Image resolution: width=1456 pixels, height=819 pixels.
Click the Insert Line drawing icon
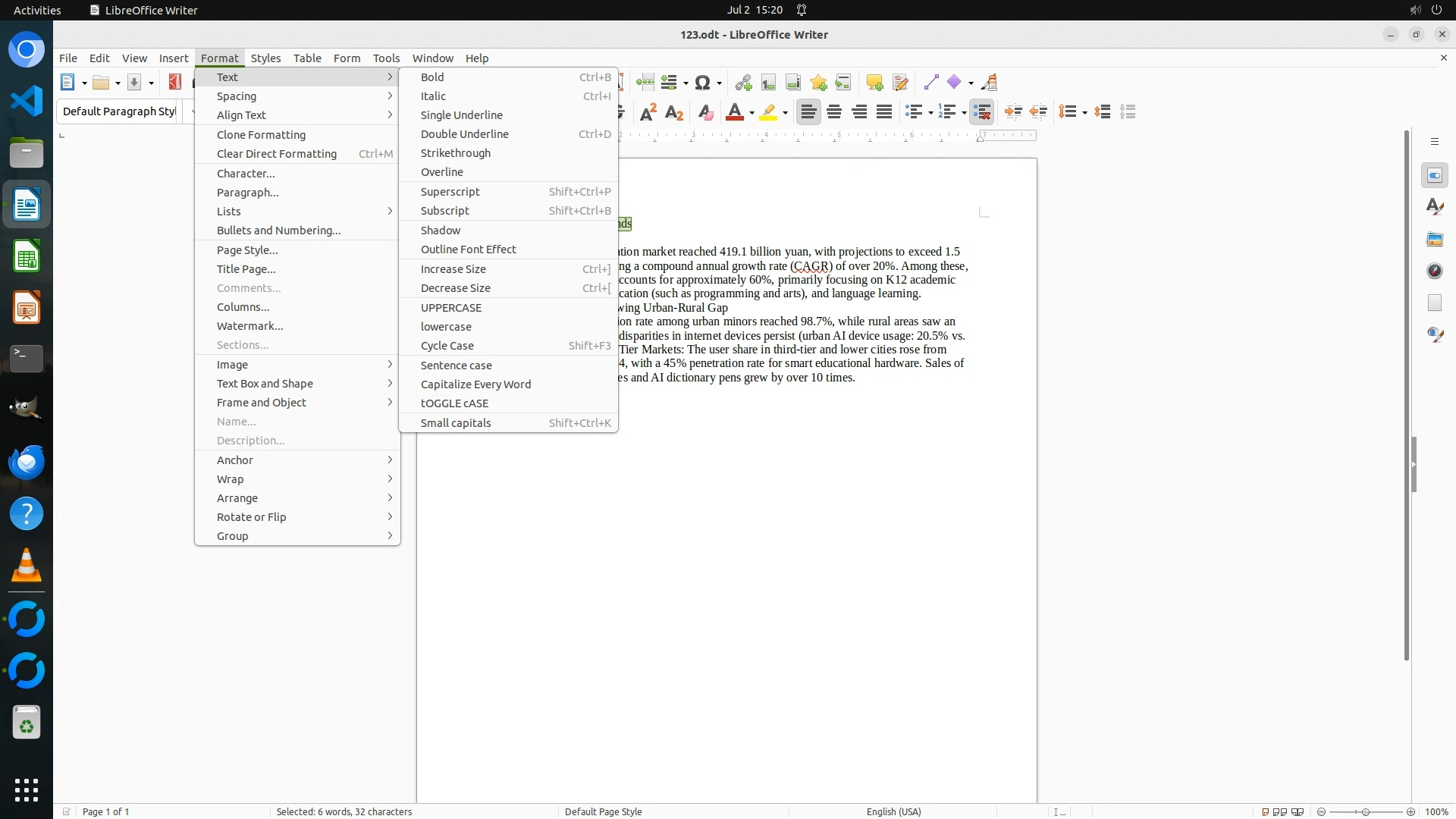click(x=931, y=83)
